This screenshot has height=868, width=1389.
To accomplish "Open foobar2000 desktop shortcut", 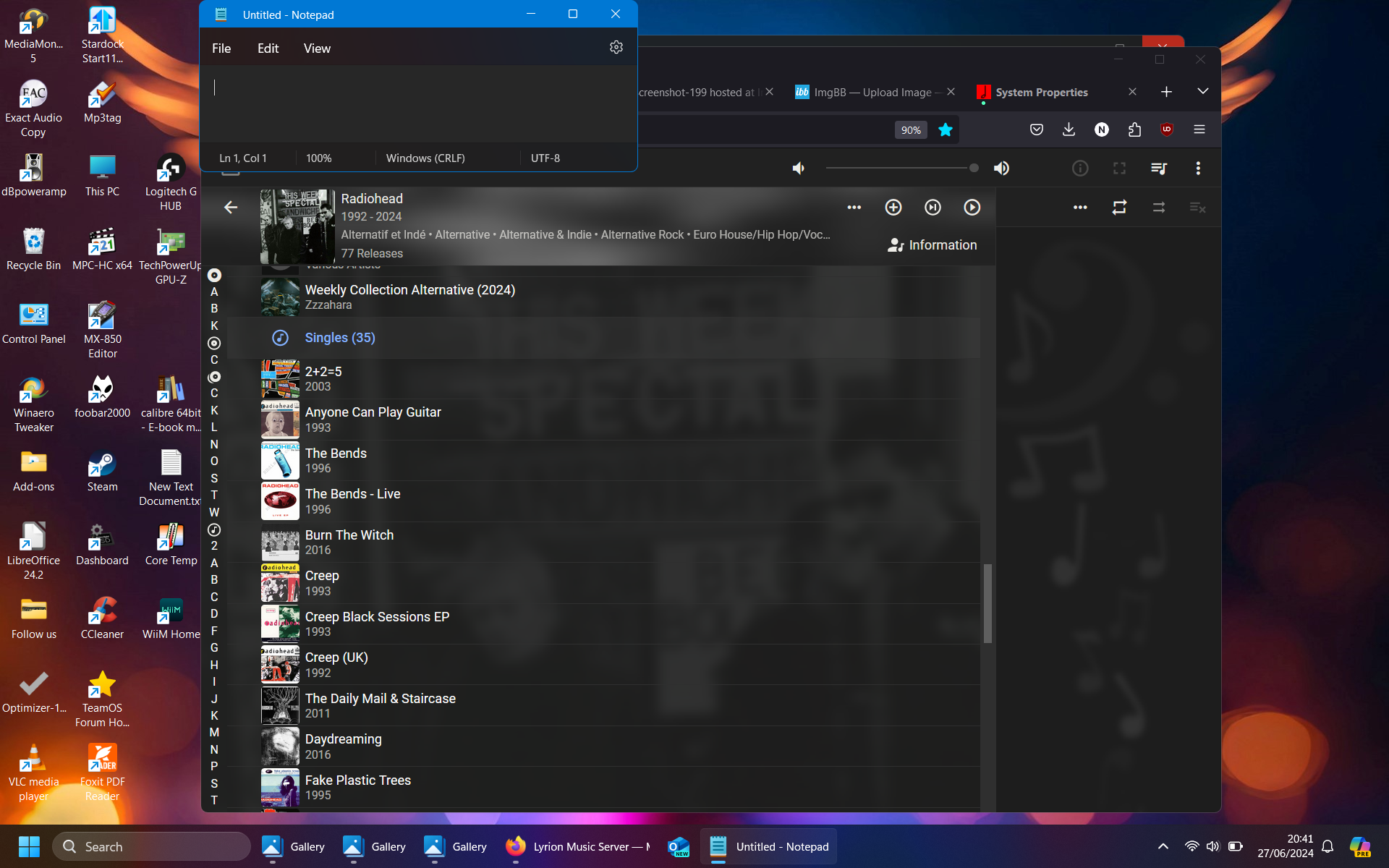I will point(102,398).
